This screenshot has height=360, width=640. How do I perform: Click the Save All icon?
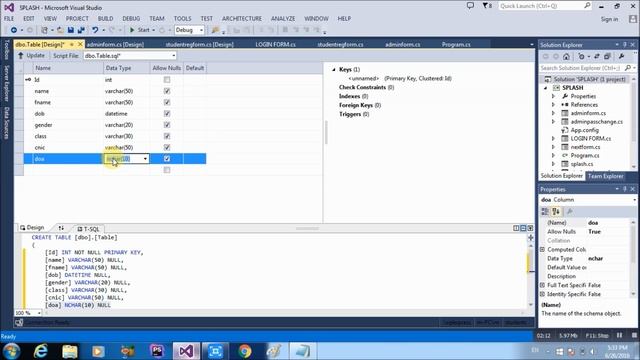[81, 30]
